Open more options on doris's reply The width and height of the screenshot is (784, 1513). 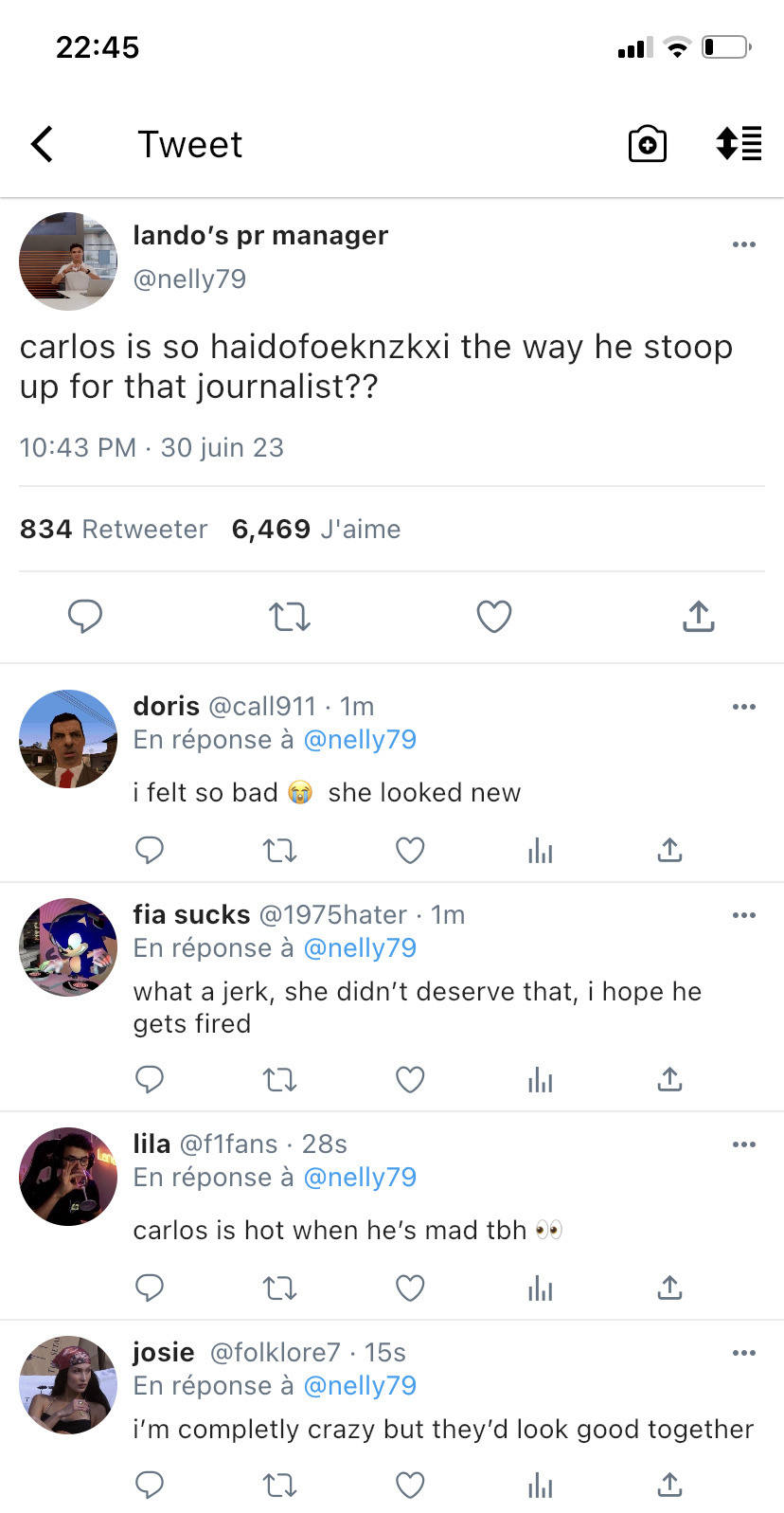point(744,707)
